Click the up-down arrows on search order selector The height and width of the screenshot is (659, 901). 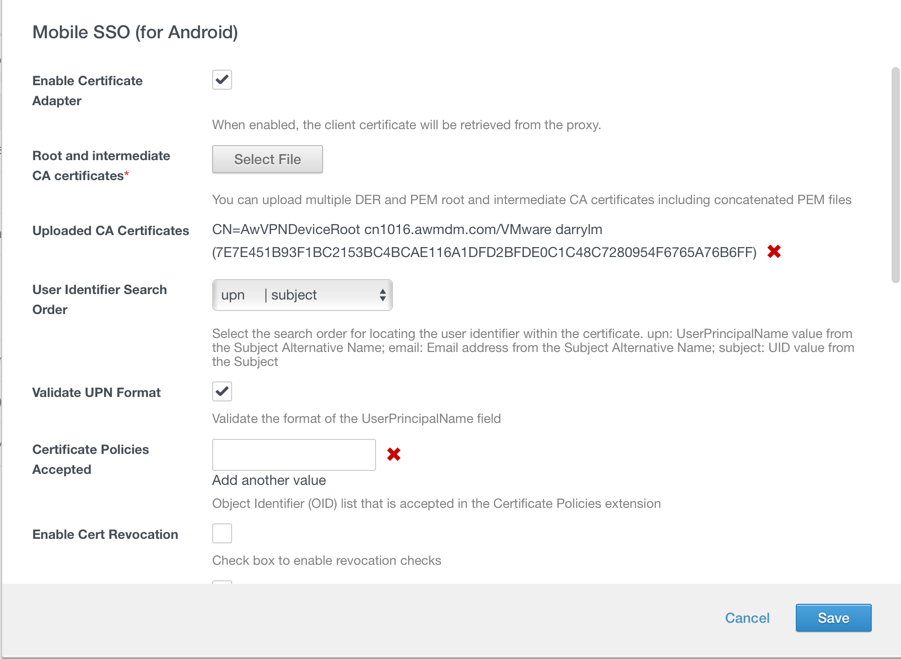pos(382,295)
